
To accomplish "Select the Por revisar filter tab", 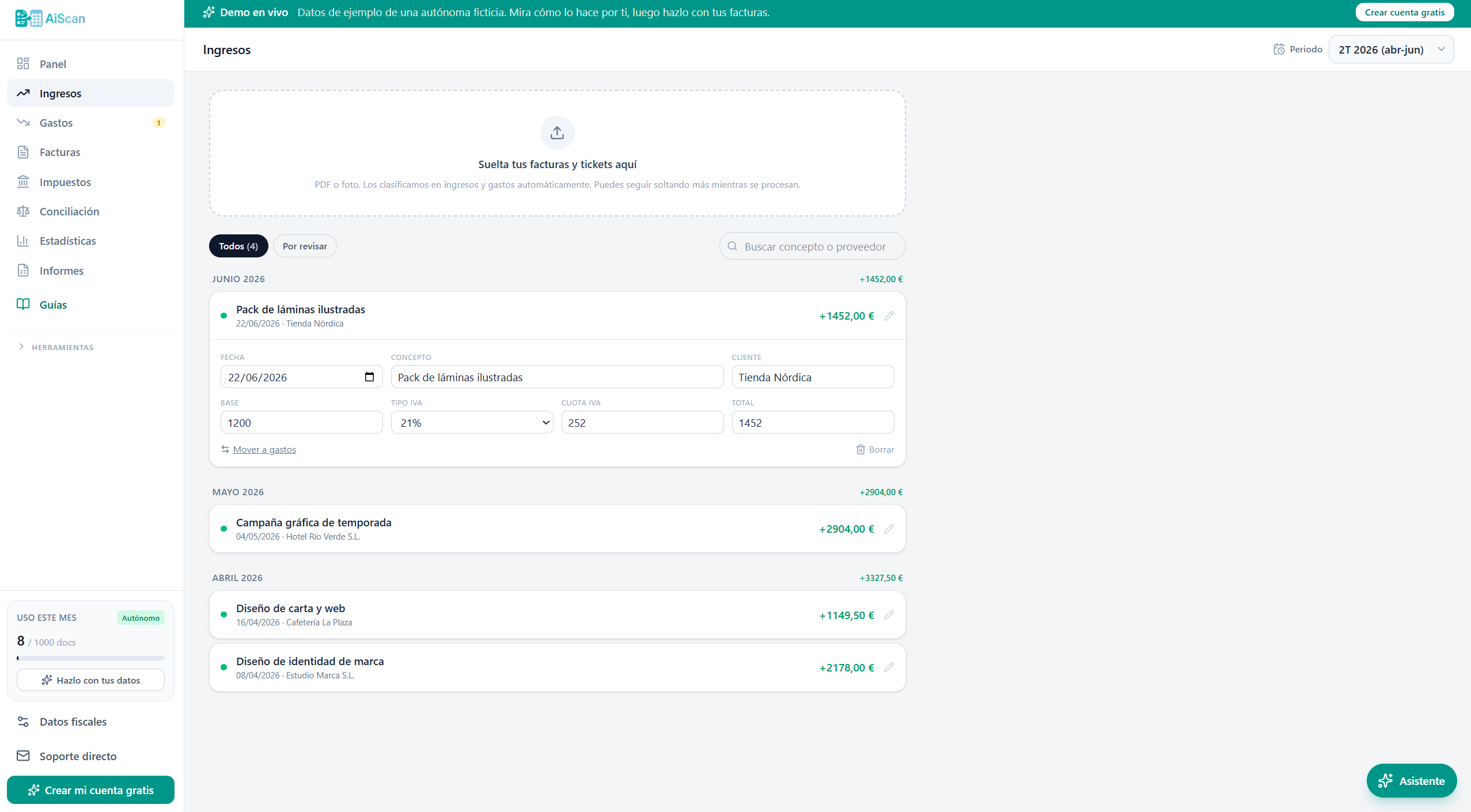I will click(x=305, y=246).
